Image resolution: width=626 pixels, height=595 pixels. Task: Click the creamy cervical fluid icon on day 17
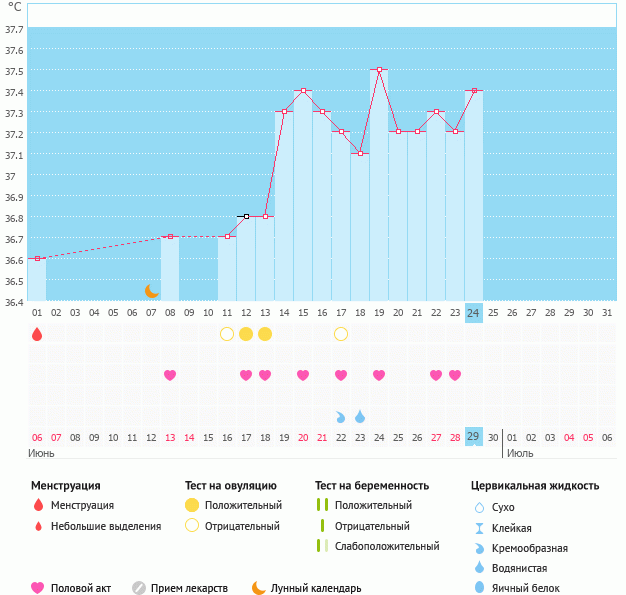click(341, 416)
